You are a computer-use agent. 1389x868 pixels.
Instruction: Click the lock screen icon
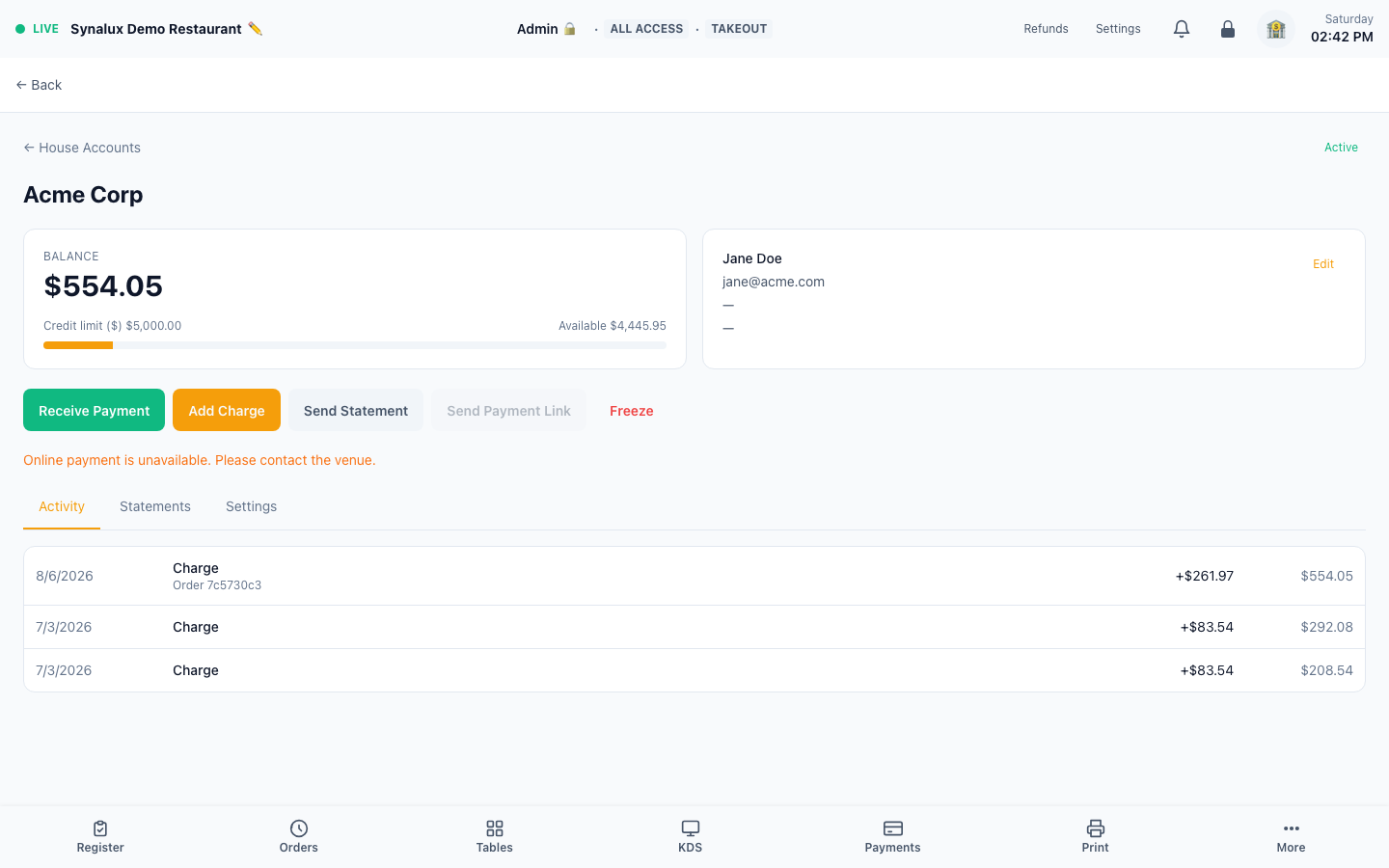1228,29
